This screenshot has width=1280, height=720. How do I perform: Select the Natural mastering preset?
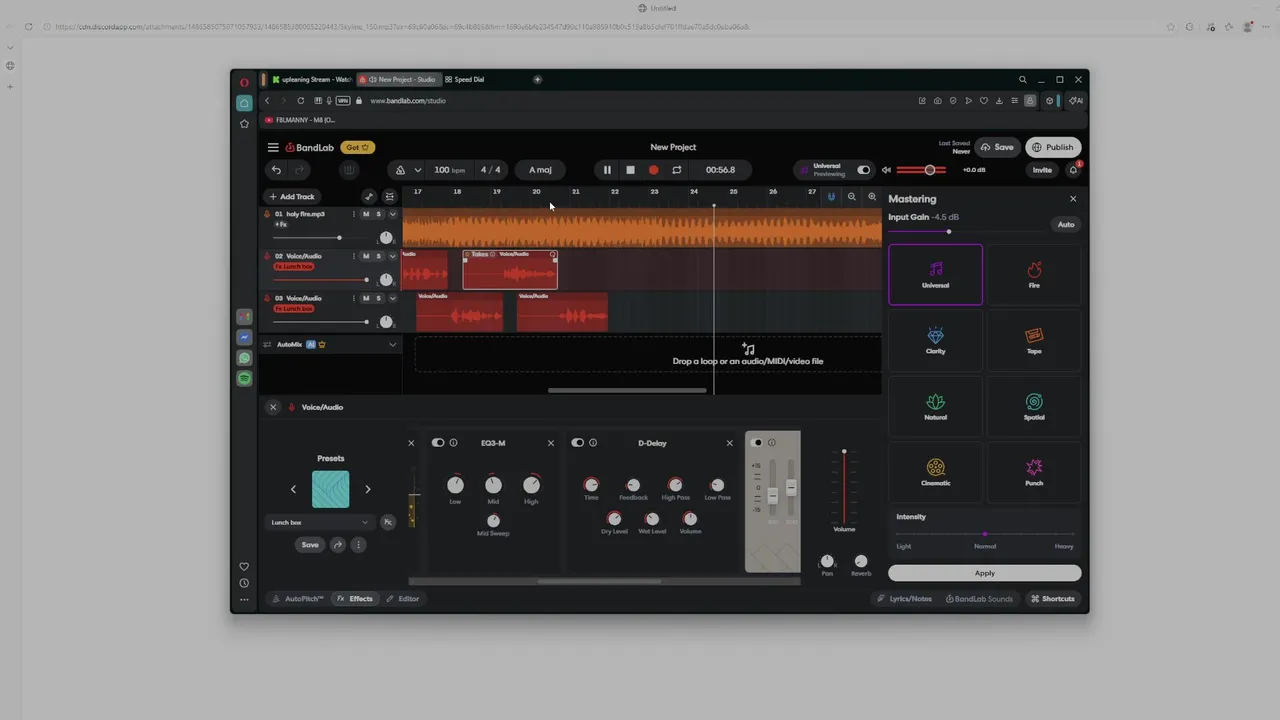[935, 406]
